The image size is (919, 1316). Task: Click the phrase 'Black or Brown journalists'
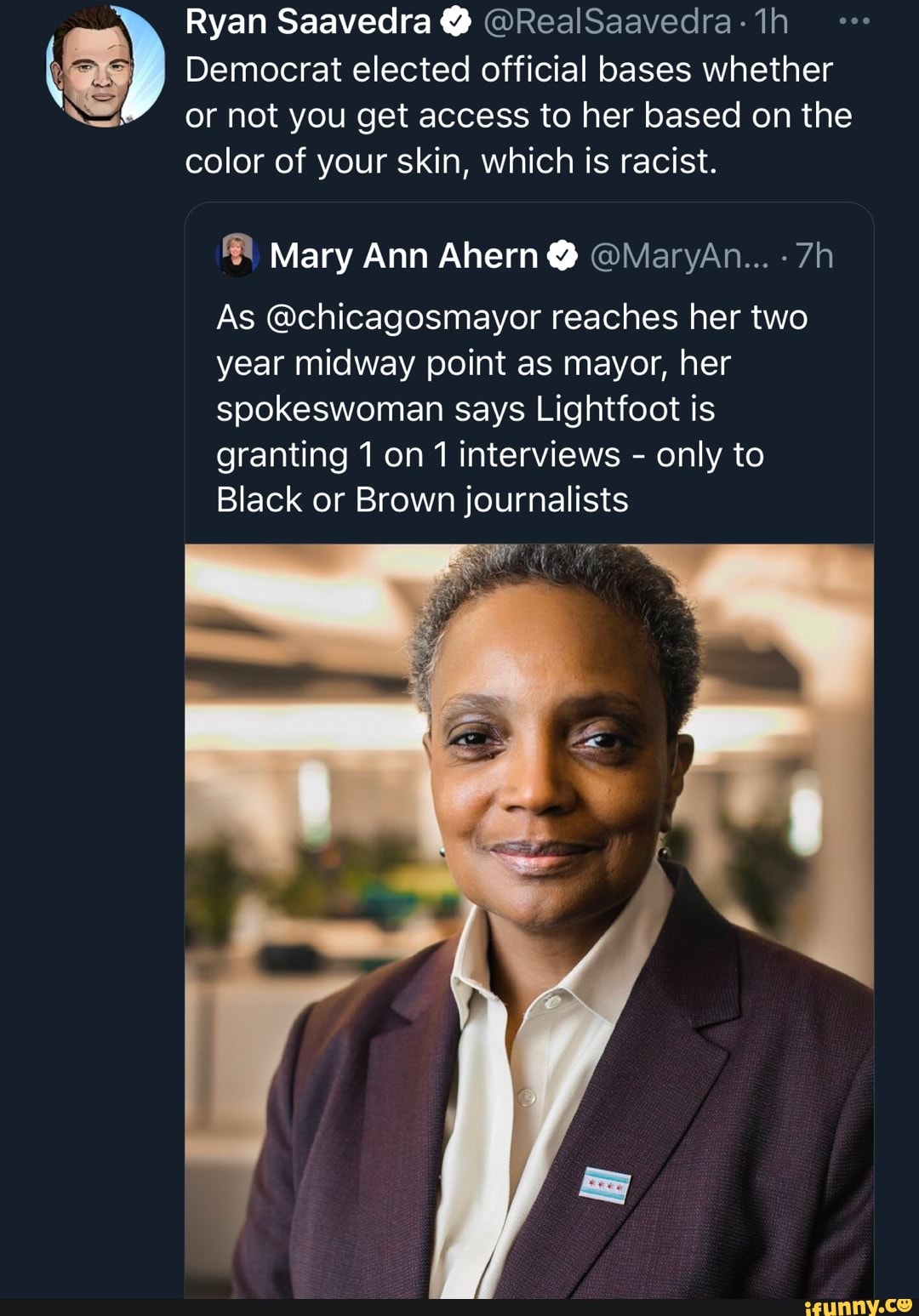pos(422,500)
